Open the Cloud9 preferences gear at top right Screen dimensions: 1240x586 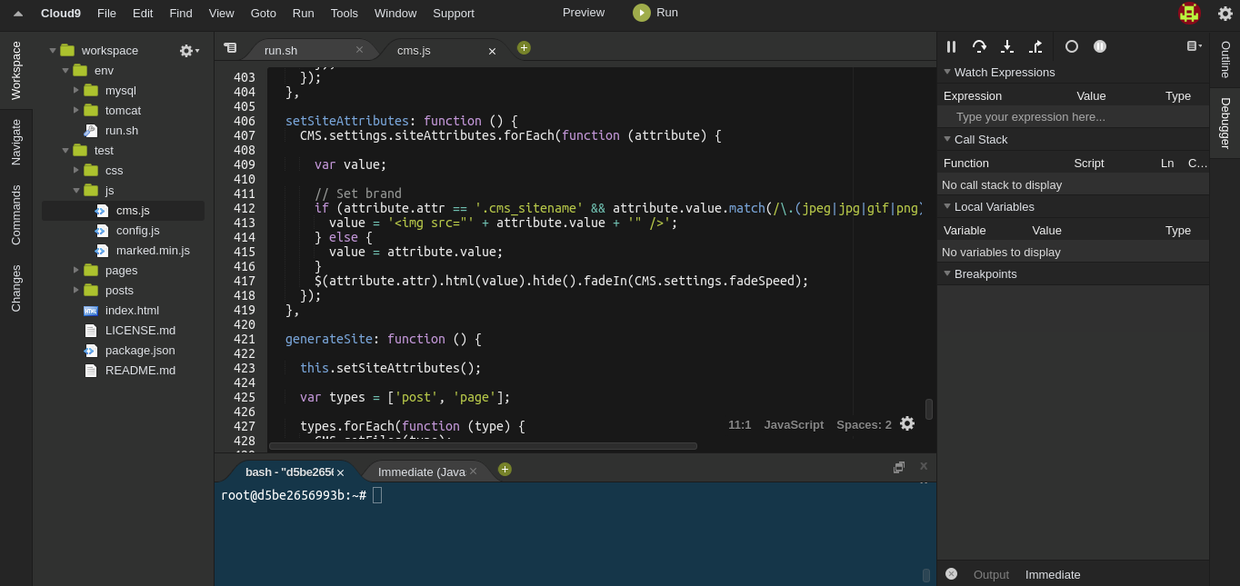(x=1225, y=13)
